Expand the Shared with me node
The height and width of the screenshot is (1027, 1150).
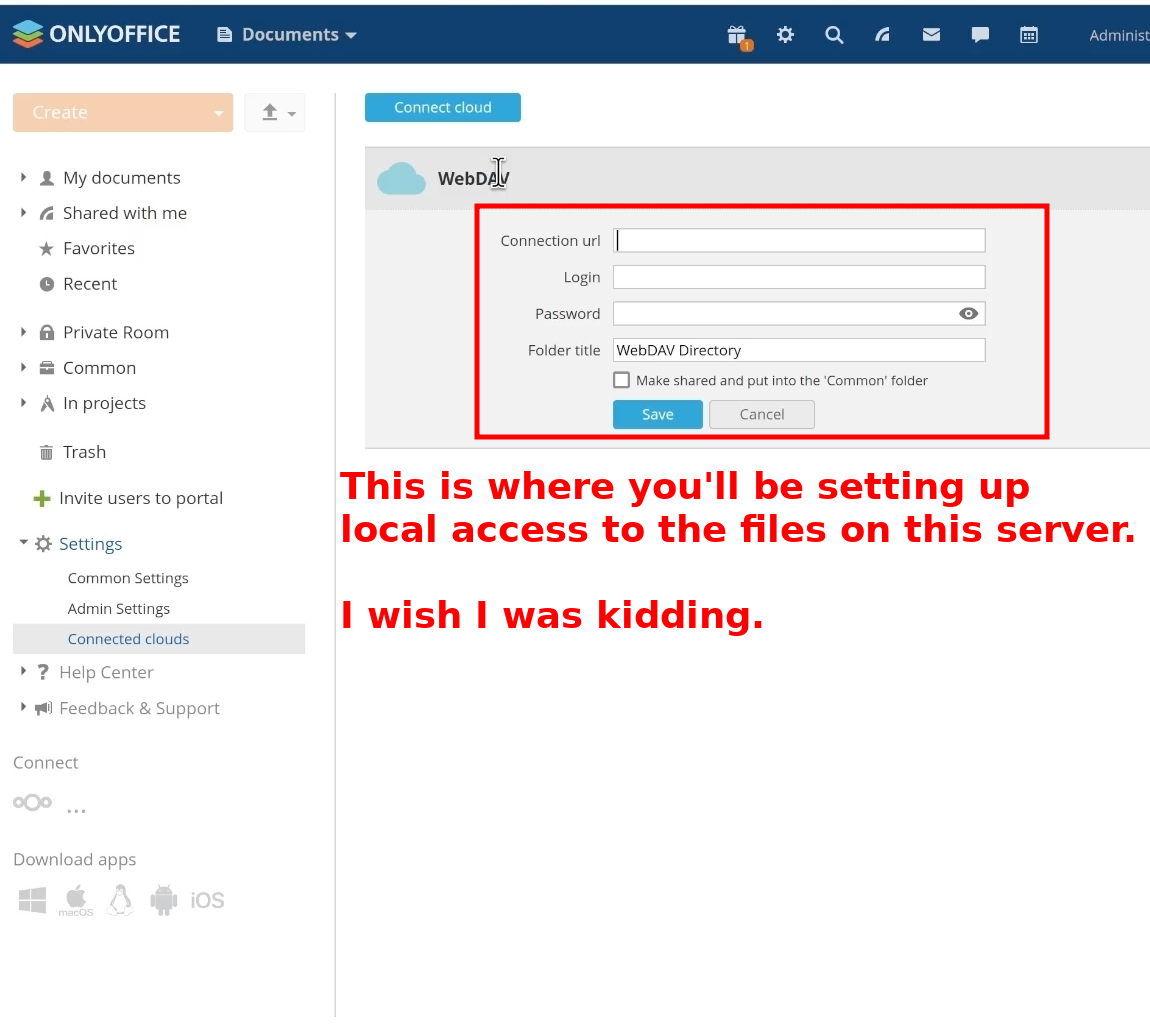[x=23, y=213]
